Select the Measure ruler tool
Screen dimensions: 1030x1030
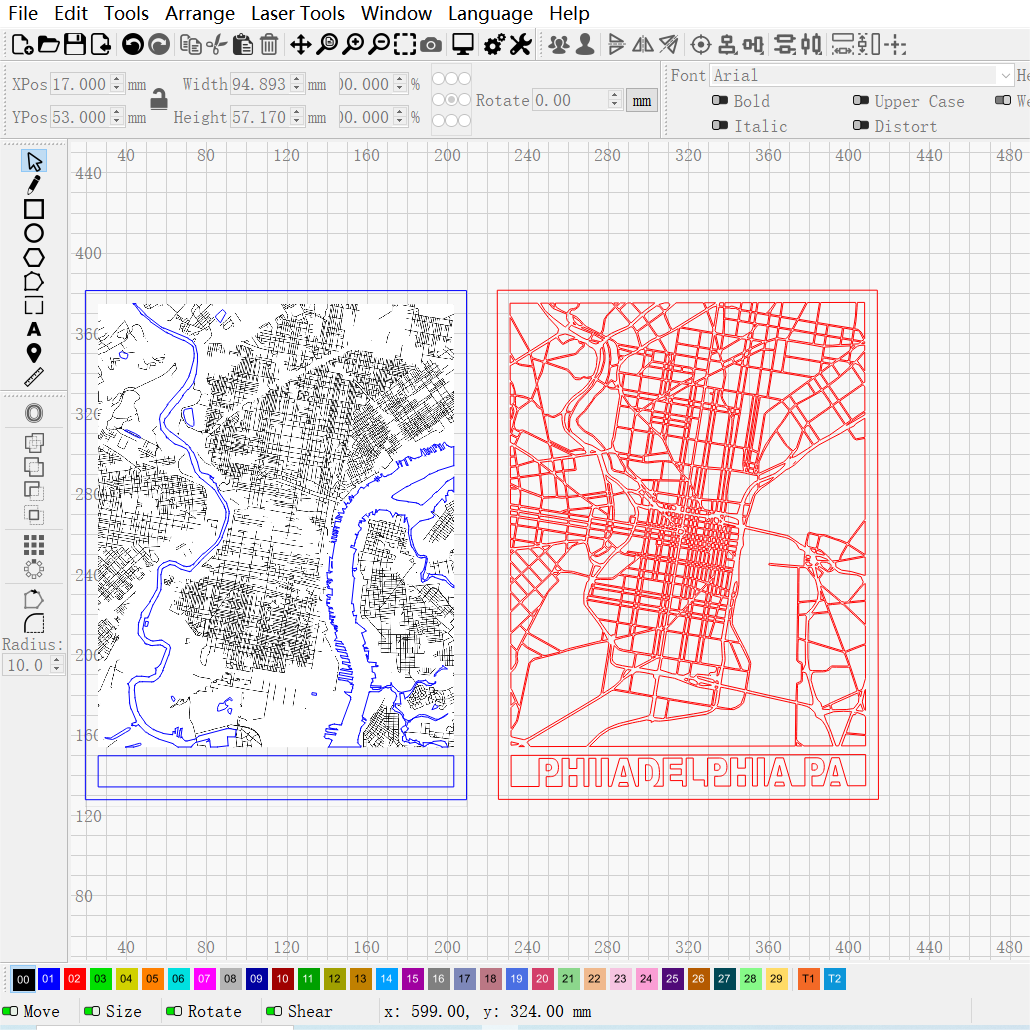[x=34, y=377]
